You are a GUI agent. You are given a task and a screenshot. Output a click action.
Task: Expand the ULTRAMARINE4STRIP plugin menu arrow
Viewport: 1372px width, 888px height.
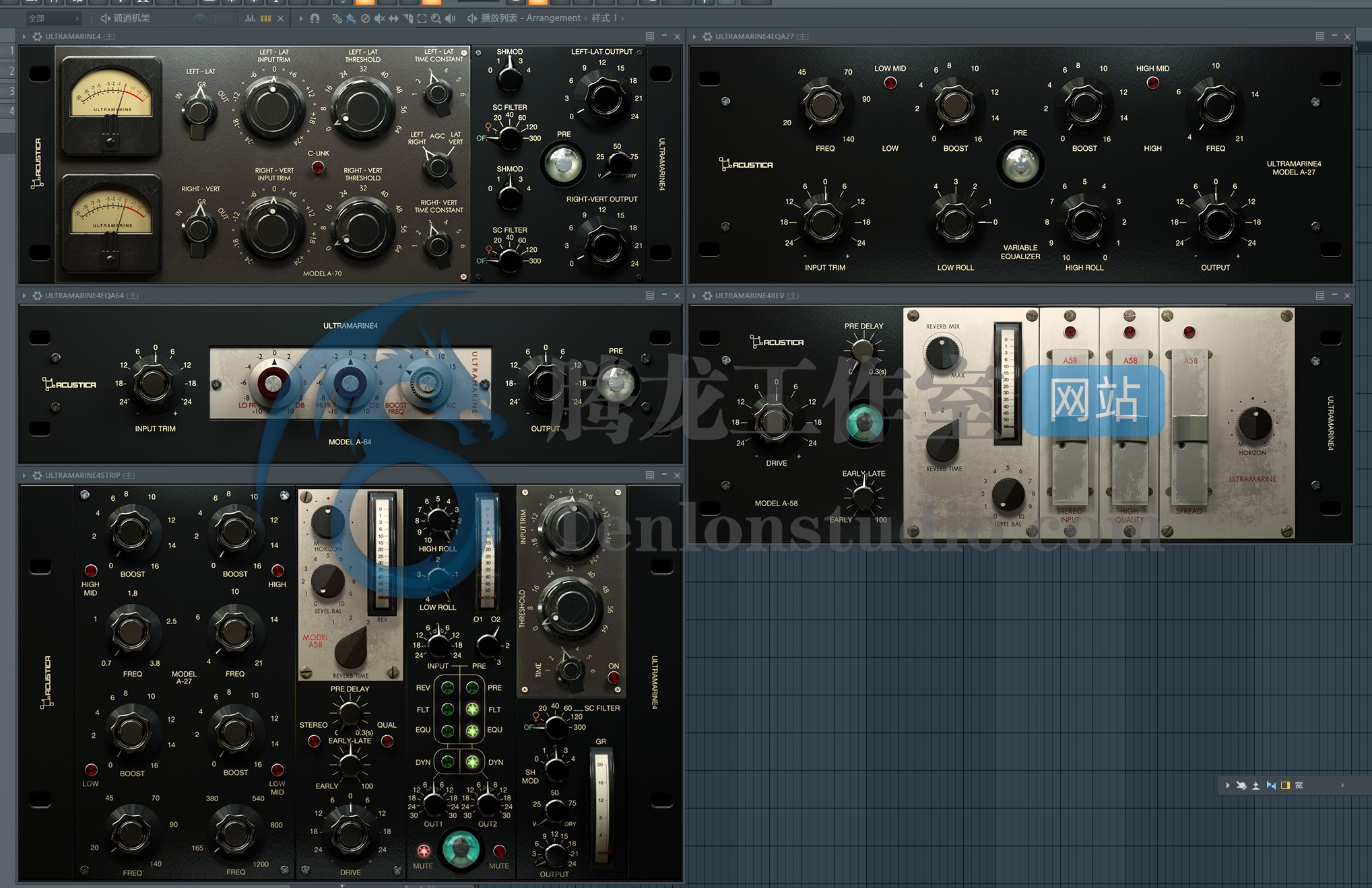click(x=24, y=475)
